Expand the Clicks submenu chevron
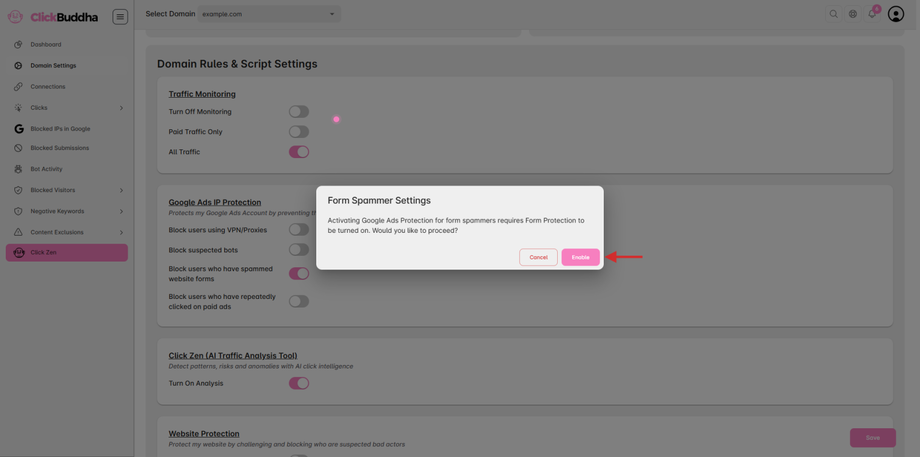 (x=121, y=108)
